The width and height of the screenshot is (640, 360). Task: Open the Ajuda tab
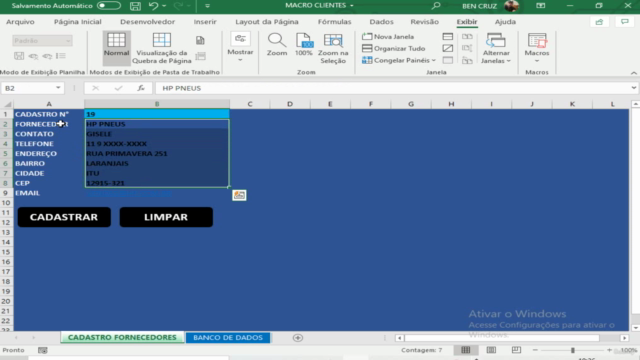pyautogui.click(x=505, y=22)
